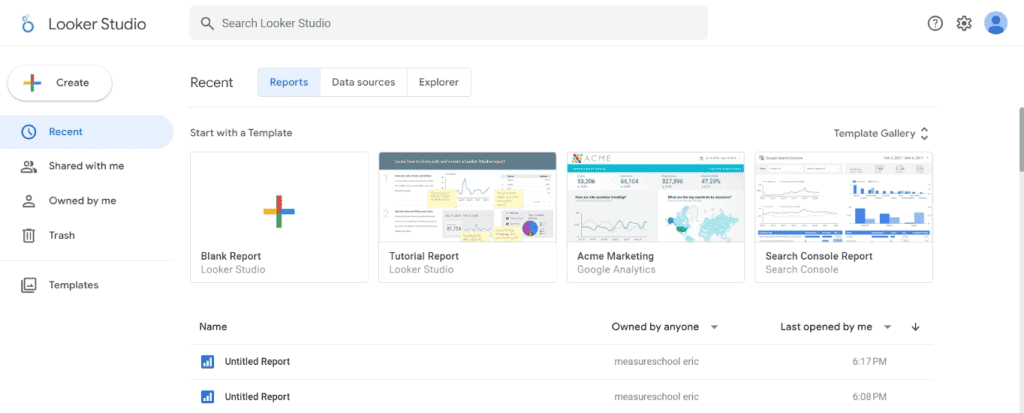Click the 6:08 PM timestamp
This screenshot has width=1024, height=413.
click(869, 397)
